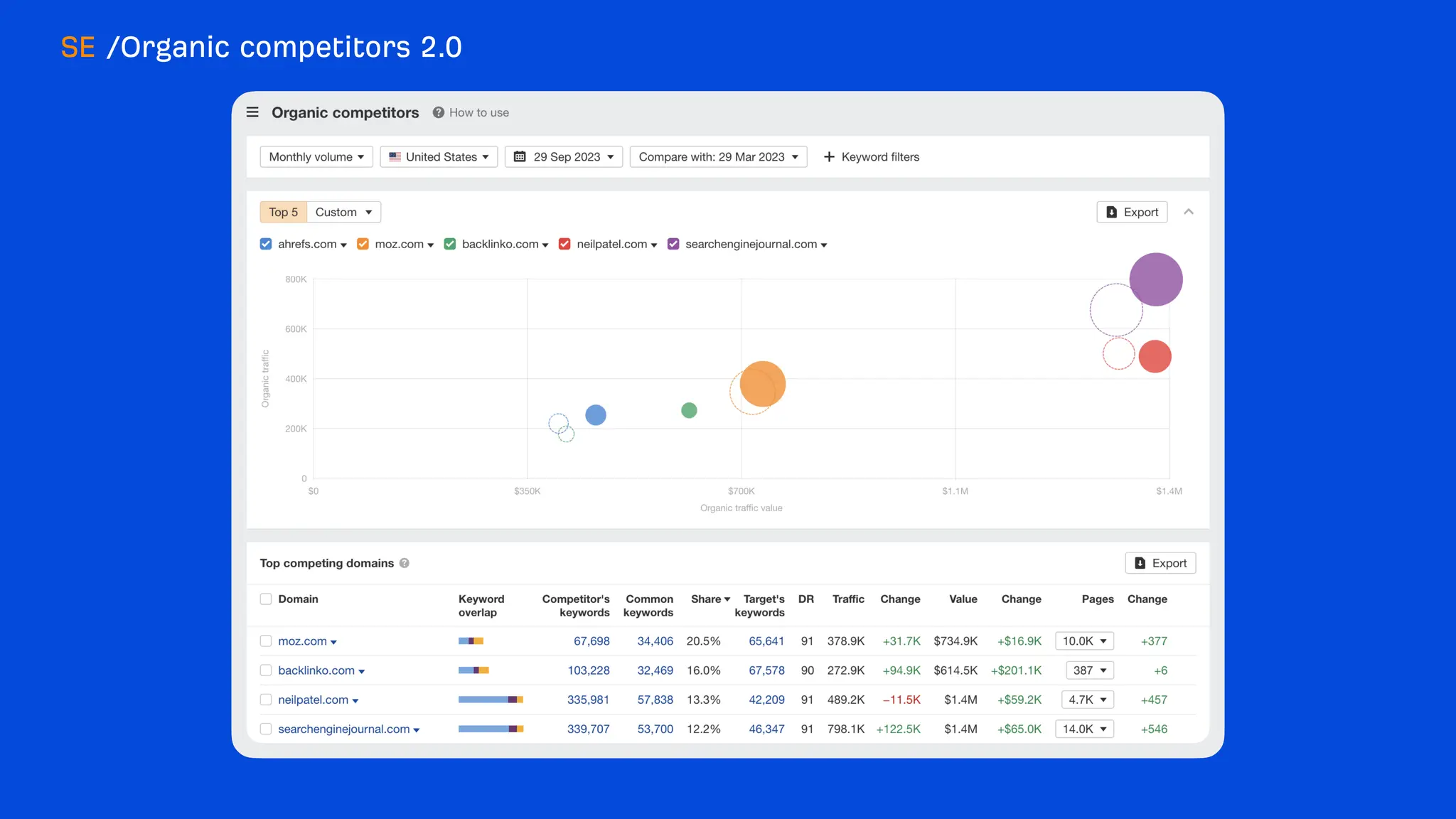Click the solid blue ahrefs.com bubble

click(596, 415)
